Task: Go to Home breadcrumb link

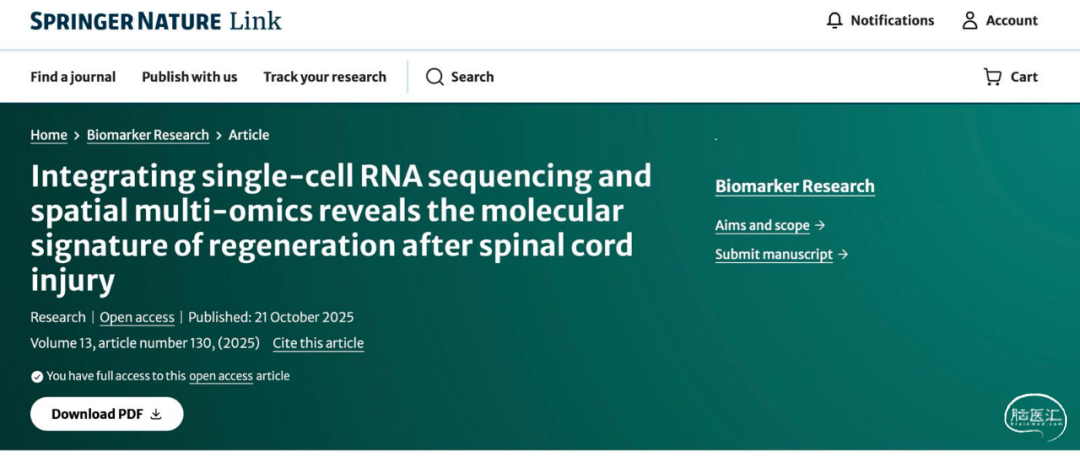Action: (49, 135)
